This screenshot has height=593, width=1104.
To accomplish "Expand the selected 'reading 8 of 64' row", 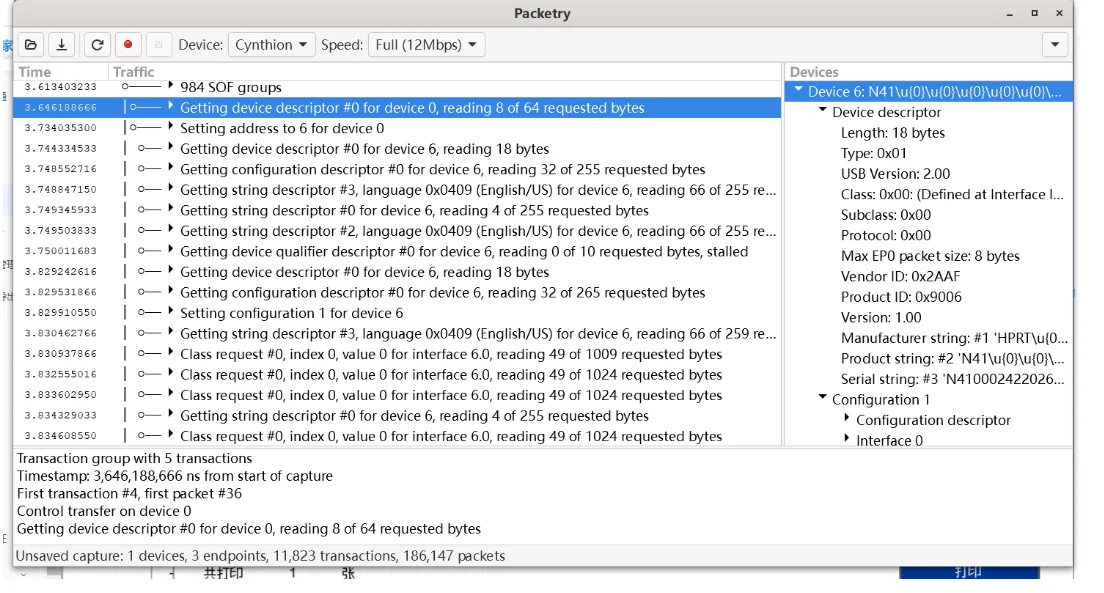I will pyautogui.click(x=170, y=107).
